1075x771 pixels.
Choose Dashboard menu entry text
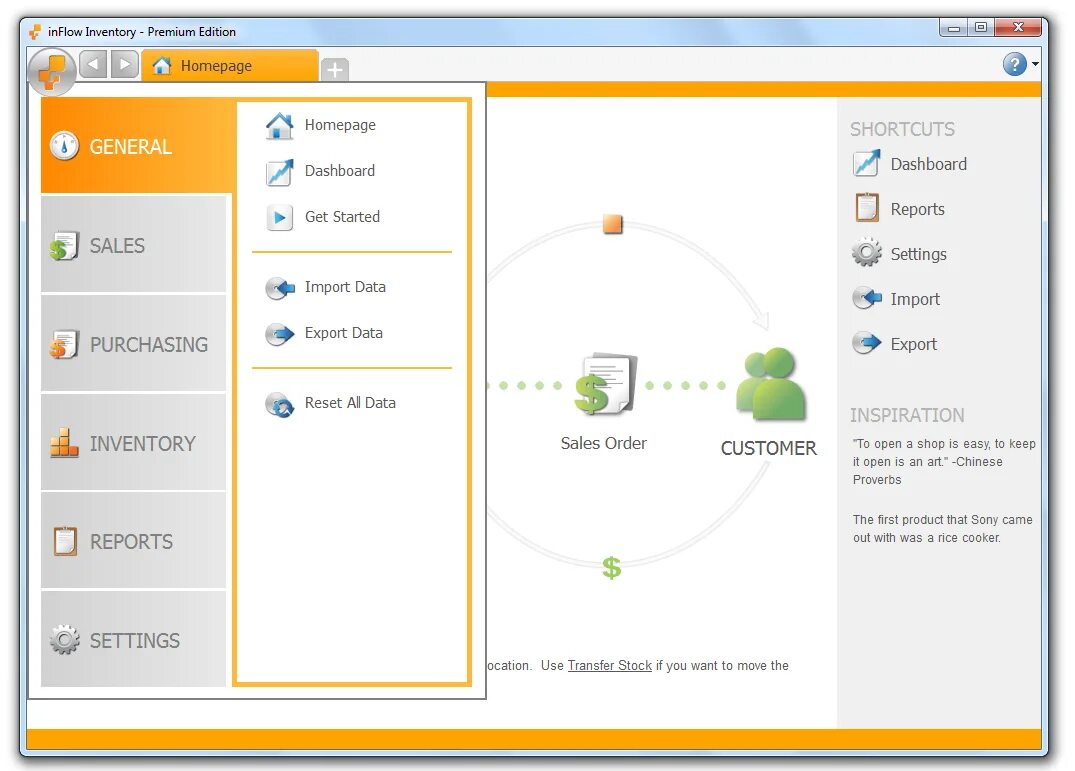point(339,171)
